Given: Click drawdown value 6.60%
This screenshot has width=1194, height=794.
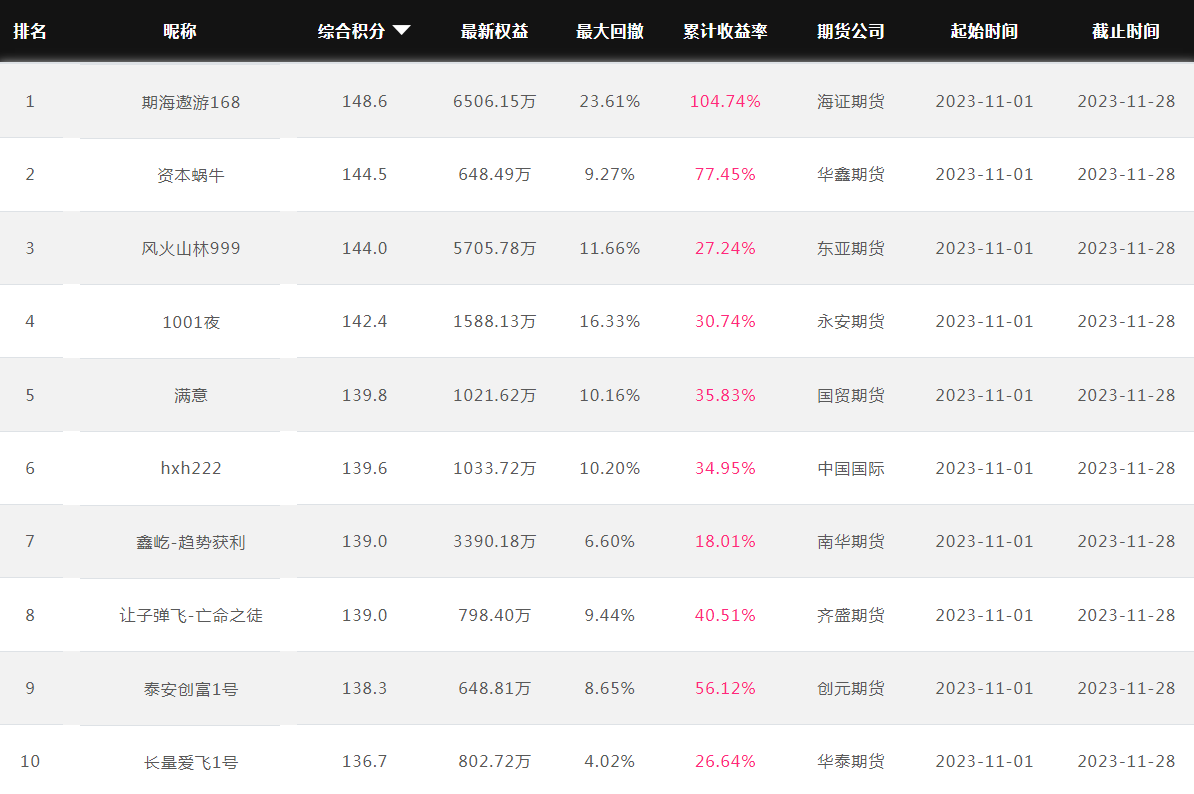Looking at the screenshot, I should pos(610,541).
